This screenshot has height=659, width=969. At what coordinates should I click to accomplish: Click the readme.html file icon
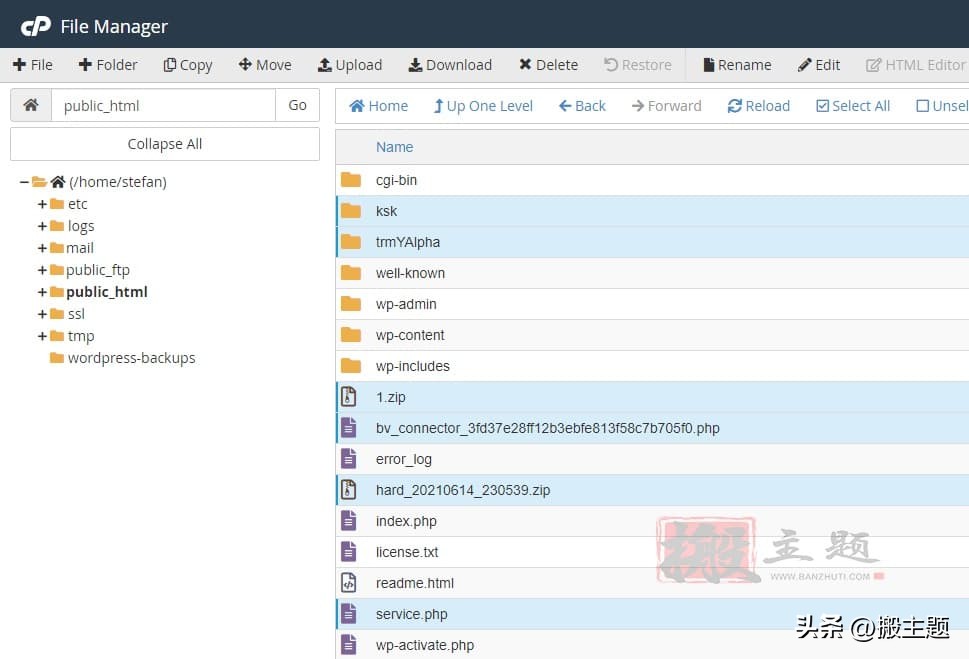tap(349, 583)
